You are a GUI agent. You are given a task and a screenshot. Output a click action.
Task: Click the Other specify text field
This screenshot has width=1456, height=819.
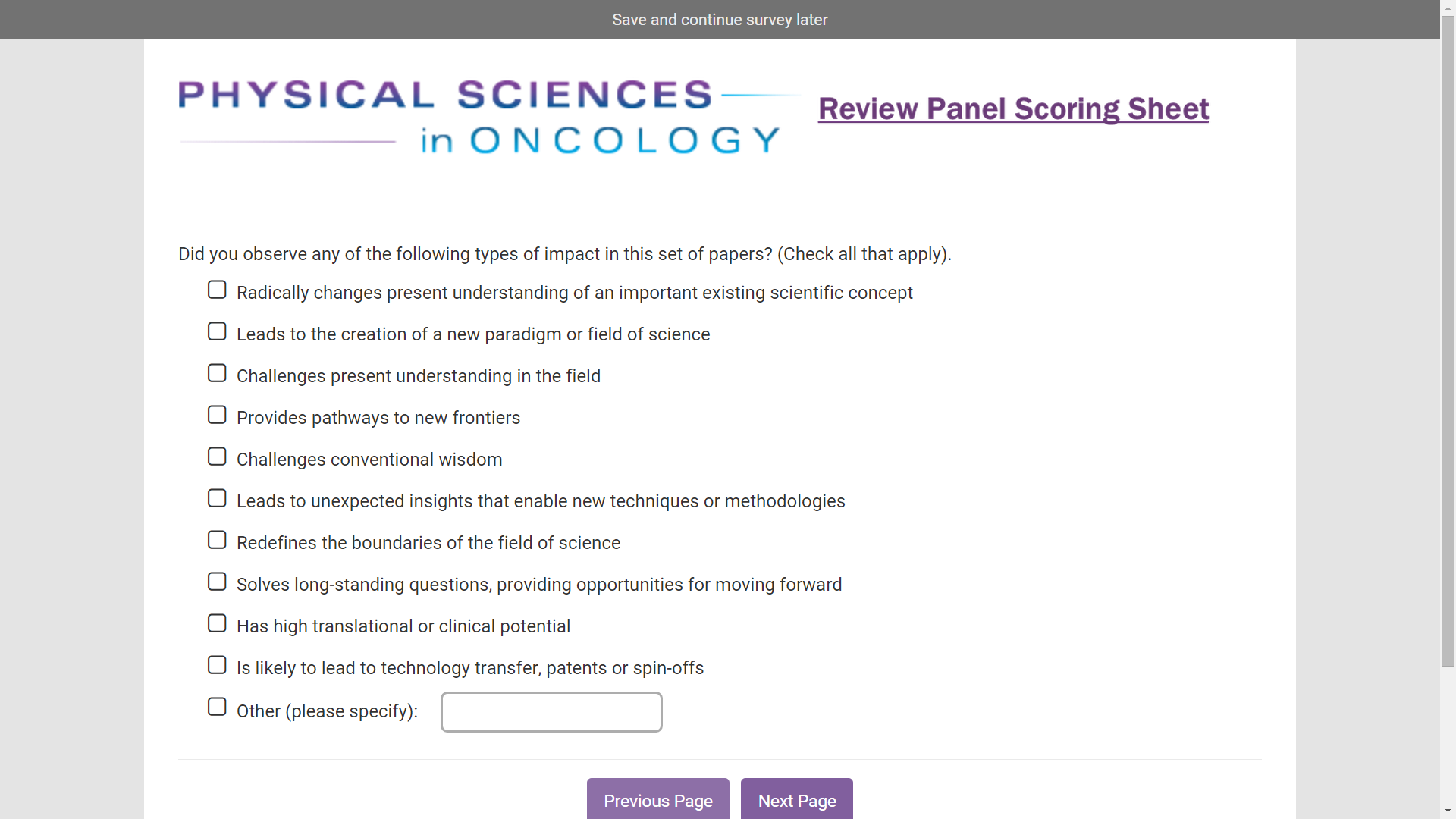click(x=551, y=712)
